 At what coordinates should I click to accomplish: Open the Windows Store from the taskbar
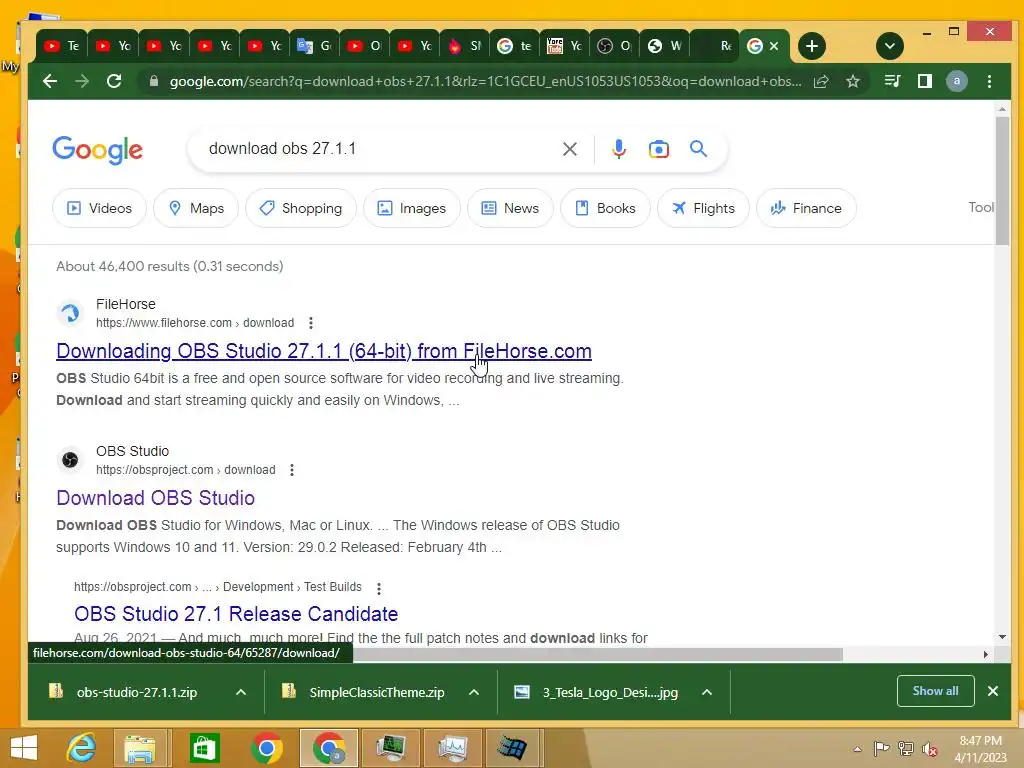pyautogui.click(x=204, y=748)
